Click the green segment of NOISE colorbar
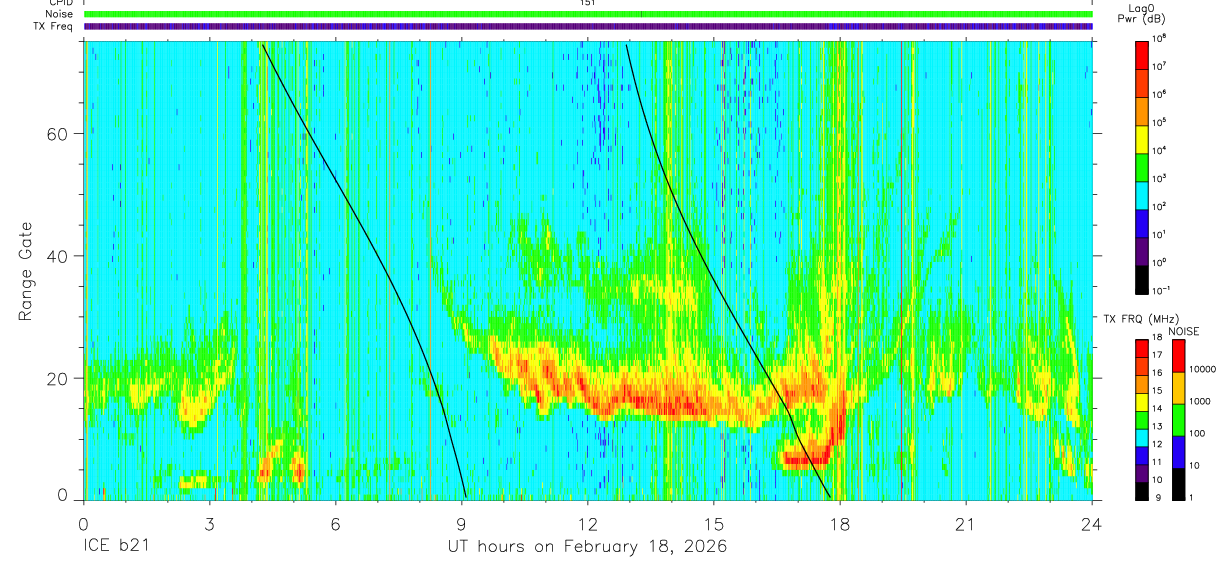The image size is (1228, 567). pos(1179,420)
